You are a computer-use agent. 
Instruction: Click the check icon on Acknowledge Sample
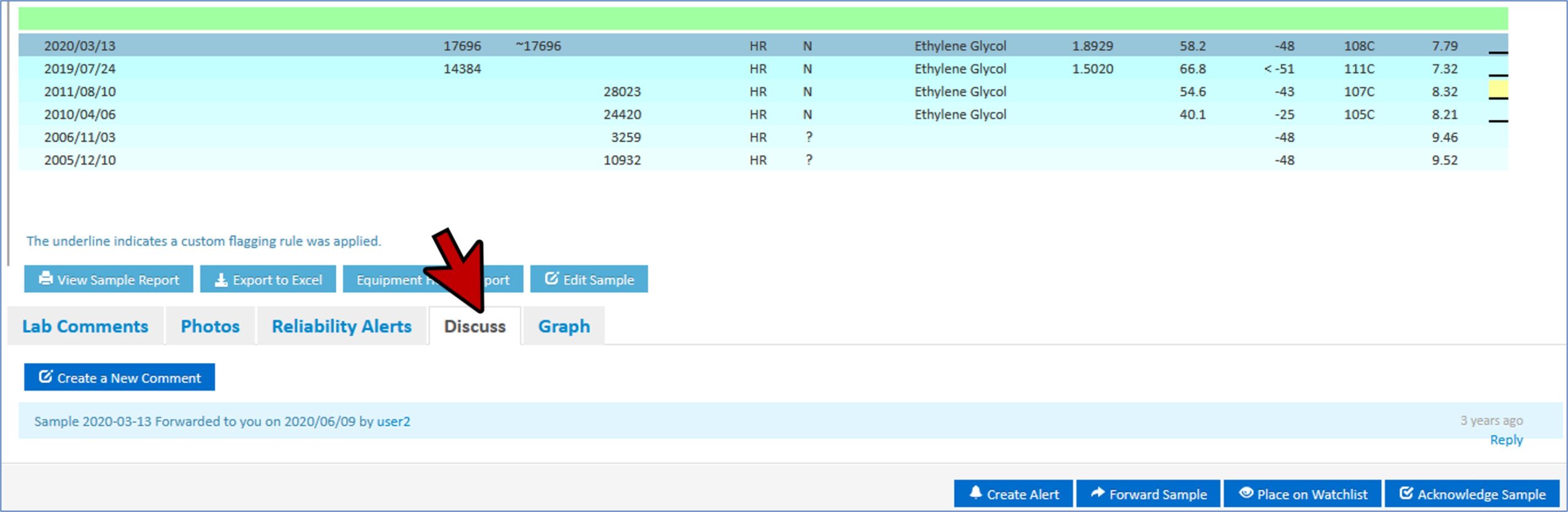1406,493
